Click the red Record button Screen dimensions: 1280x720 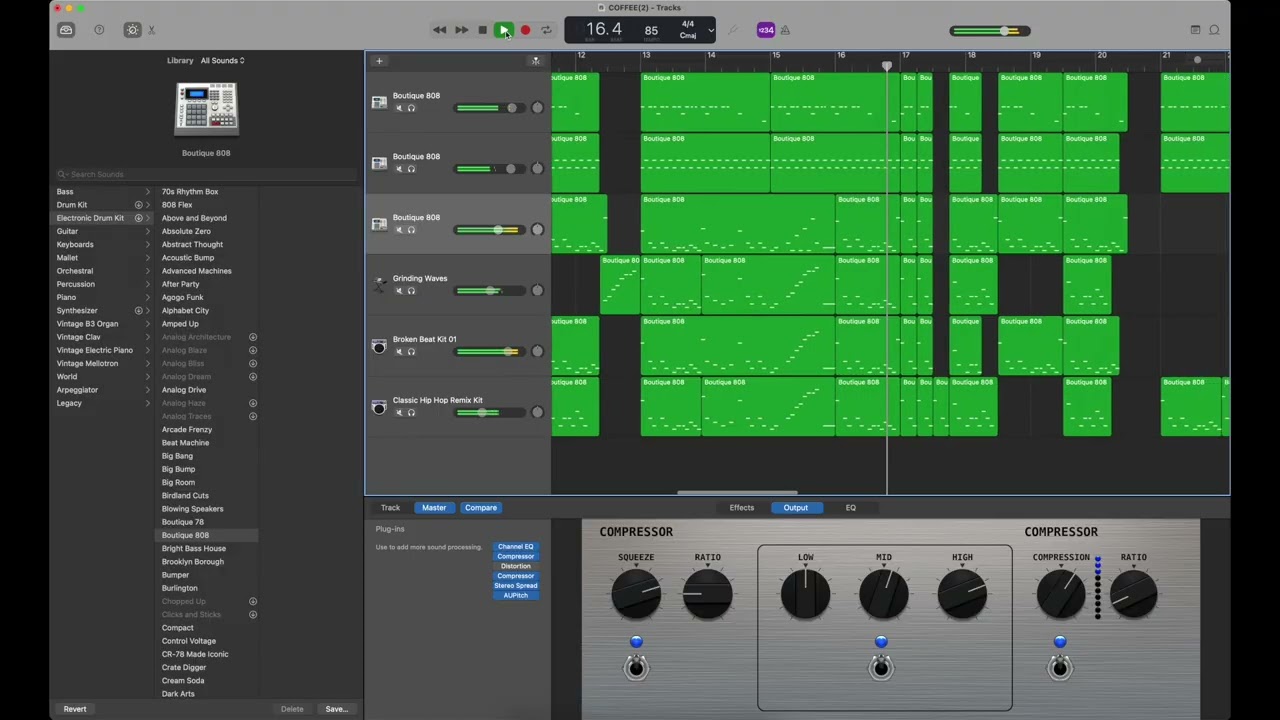pos(525,30)
